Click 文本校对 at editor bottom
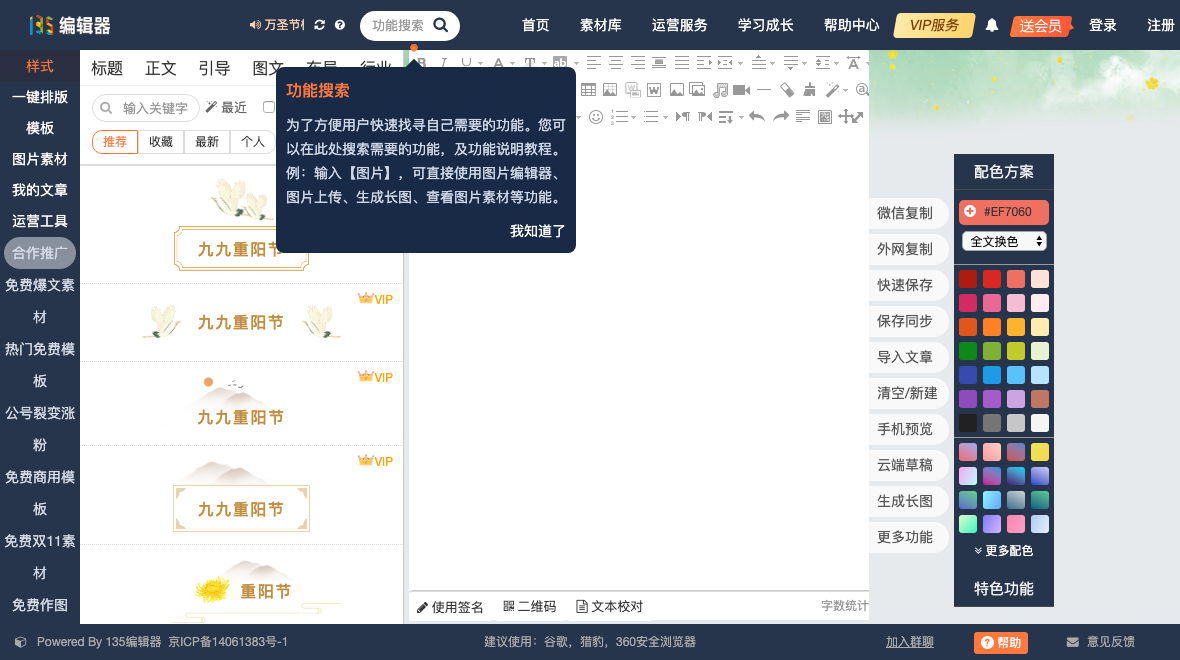The height and width of the screenshot is (660, 1180). point(610,607)
